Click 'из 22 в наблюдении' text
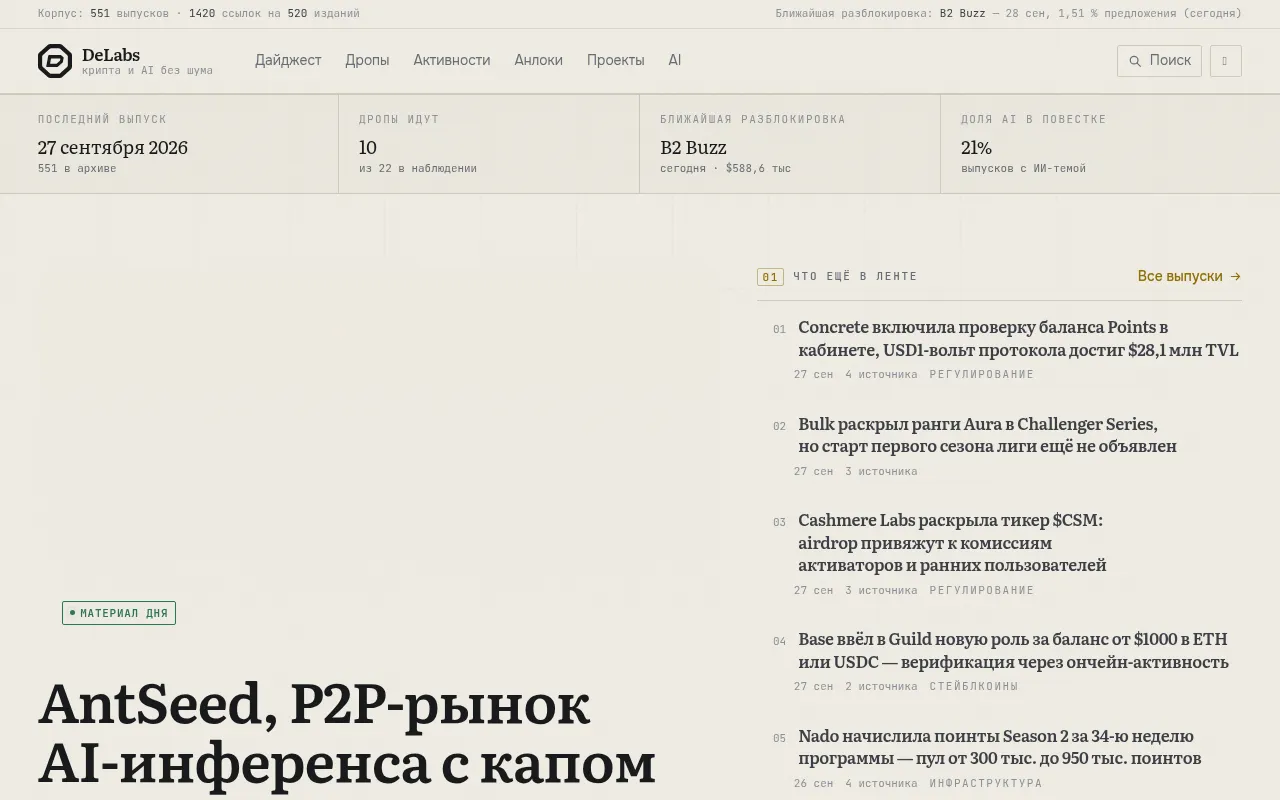The image size is (1280, 800). (418, 169)
